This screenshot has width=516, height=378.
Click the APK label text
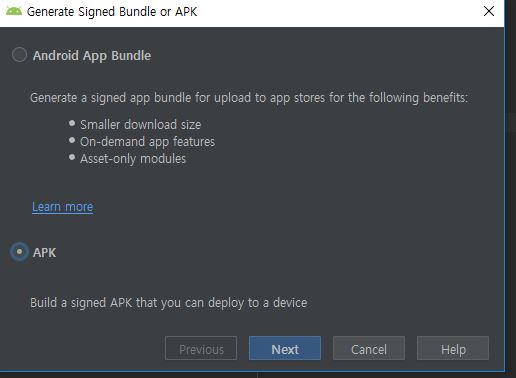[x=44, y=253]
